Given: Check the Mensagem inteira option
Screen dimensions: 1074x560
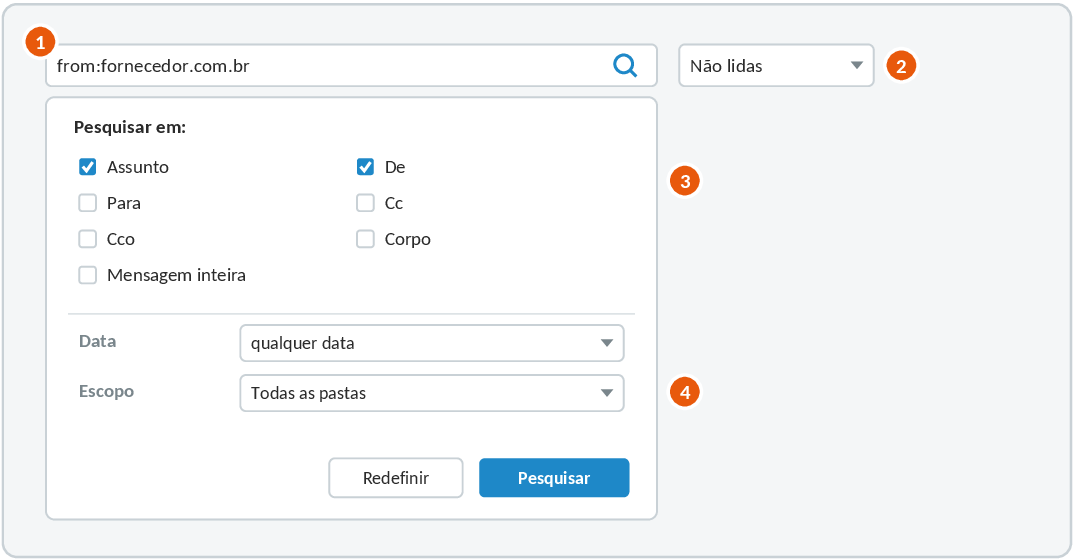Looking at the screenshot, I should (88, 275).
